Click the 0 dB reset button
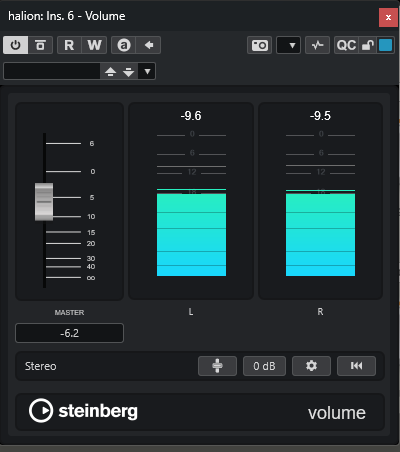This screenshot has width=400, height=452. click(x=264, y=366)
